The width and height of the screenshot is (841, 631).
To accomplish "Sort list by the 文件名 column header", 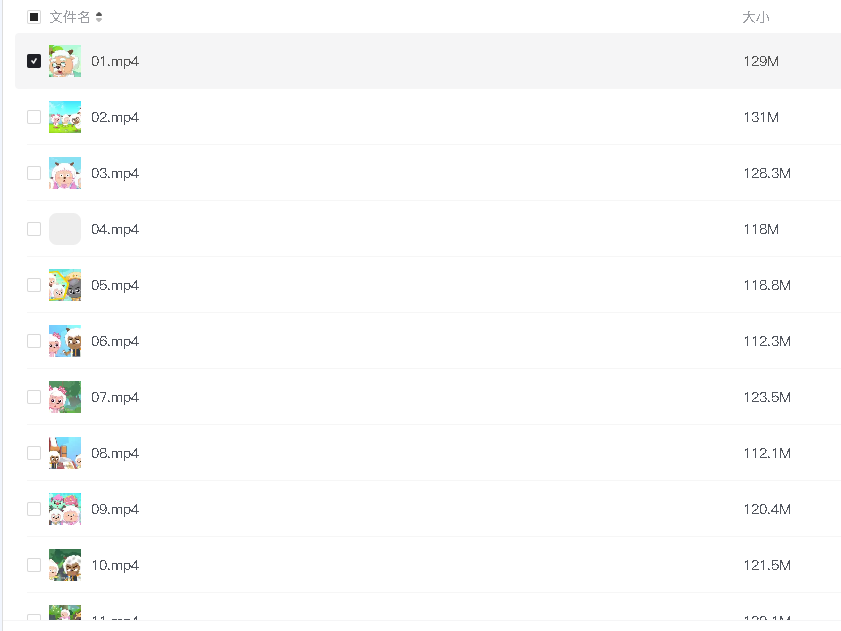I will tap(70, 17).
